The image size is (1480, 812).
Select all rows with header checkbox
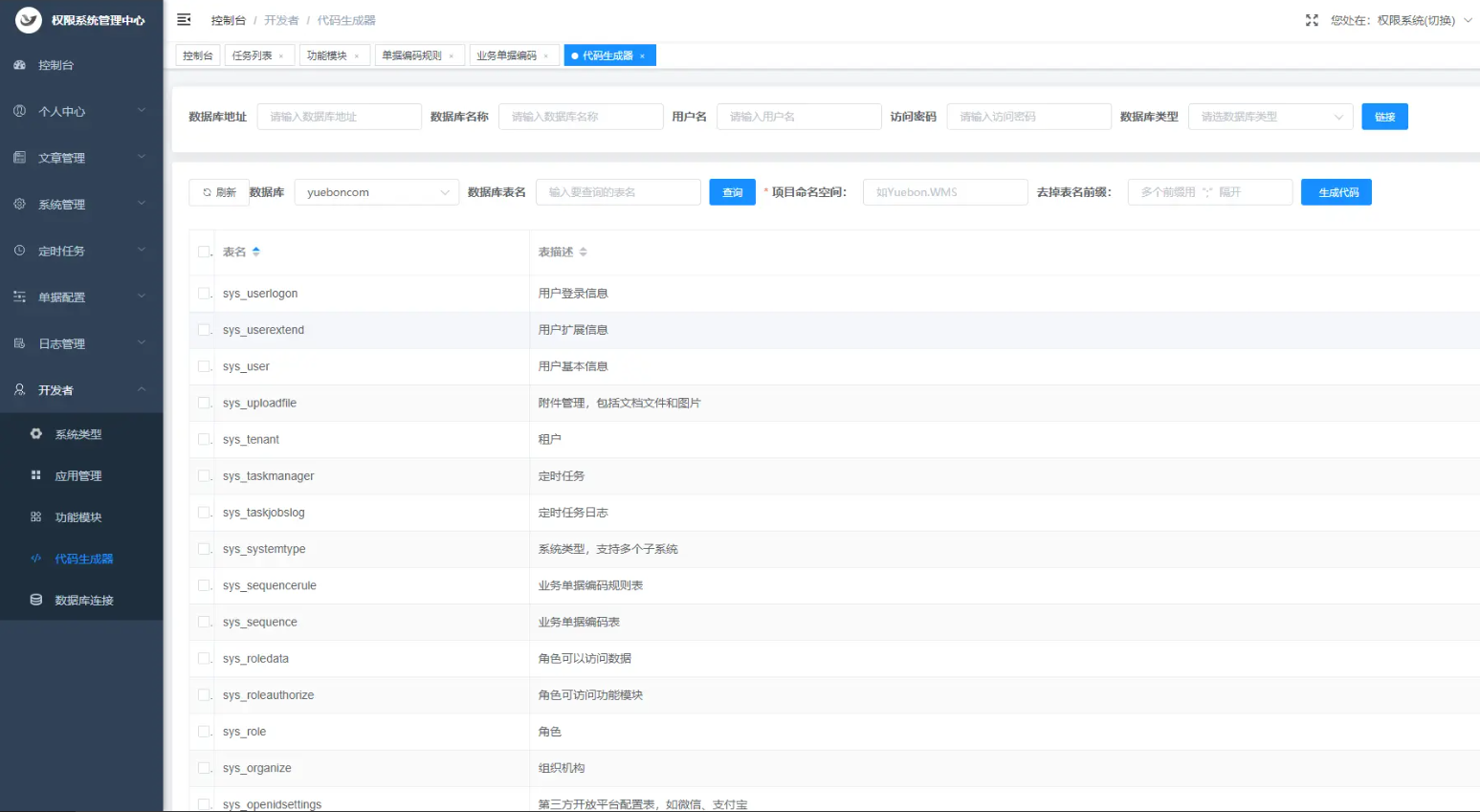pos(204,252)
